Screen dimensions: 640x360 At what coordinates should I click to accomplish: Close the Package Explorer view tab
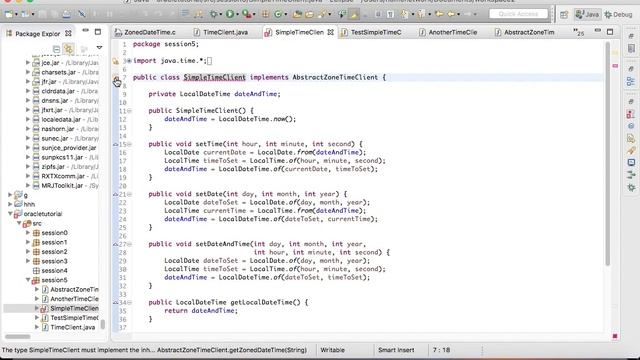click(69, 33)
